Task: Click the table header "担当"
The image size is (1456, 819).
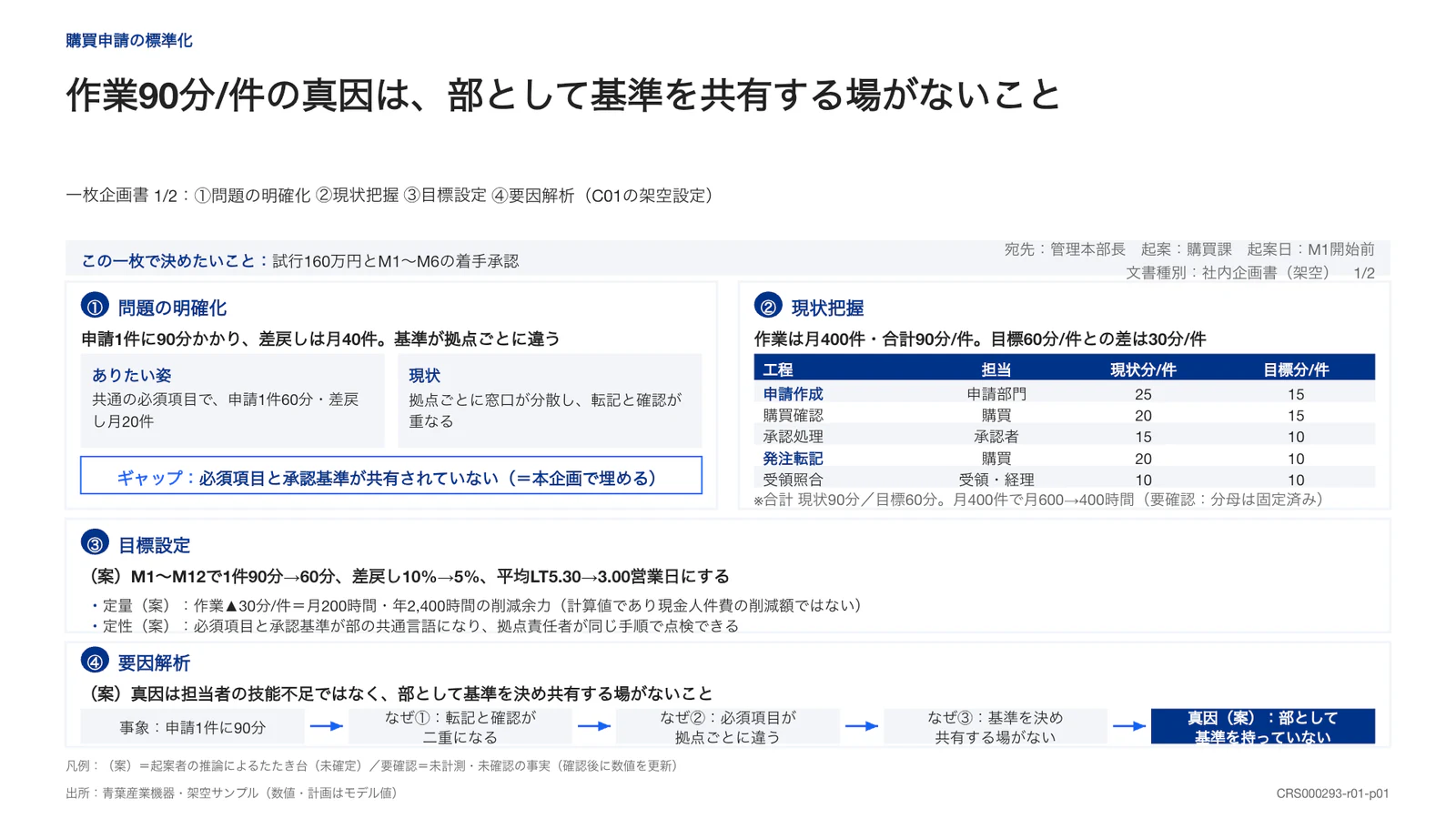Action: (x=996, y=369)
